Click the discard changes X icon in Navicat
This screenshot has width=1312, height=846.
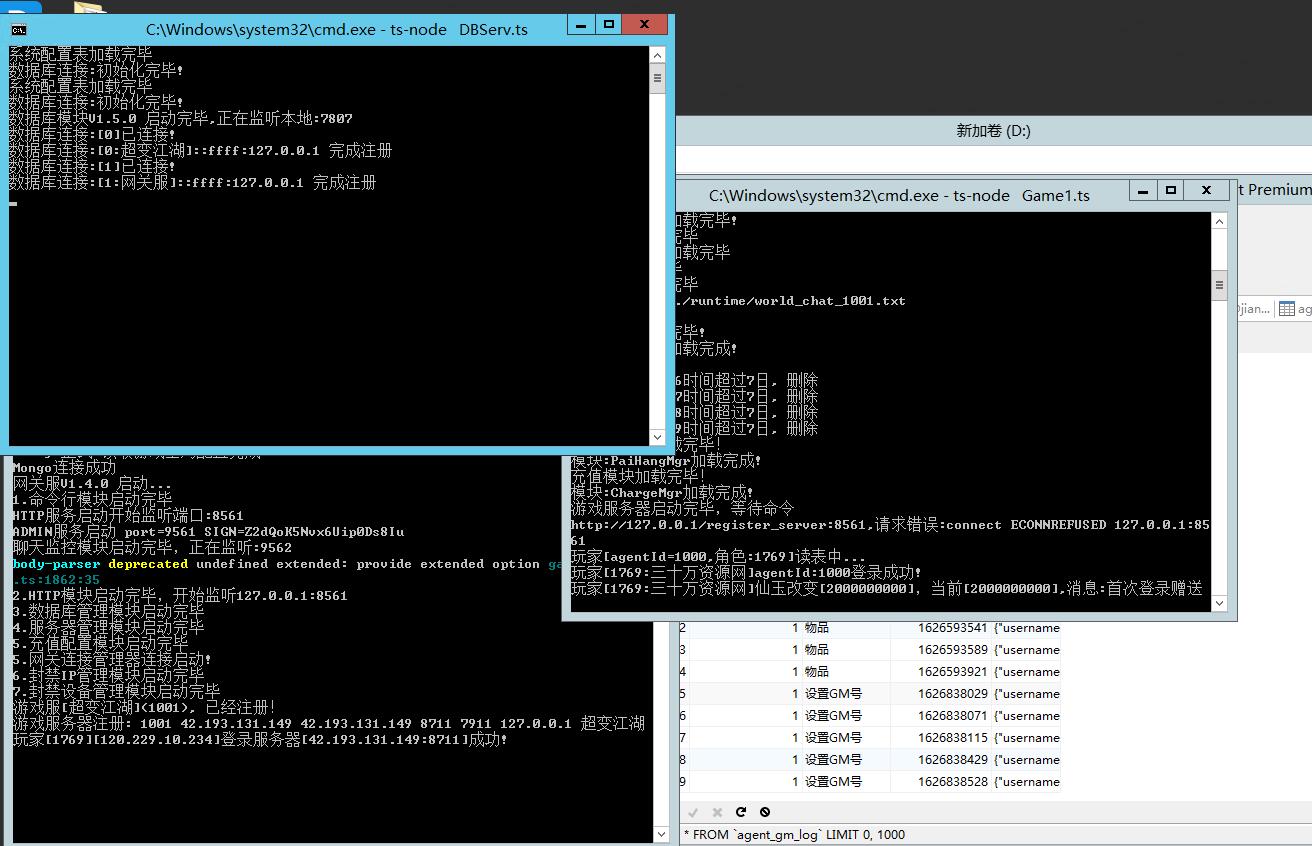click(717, 812)
